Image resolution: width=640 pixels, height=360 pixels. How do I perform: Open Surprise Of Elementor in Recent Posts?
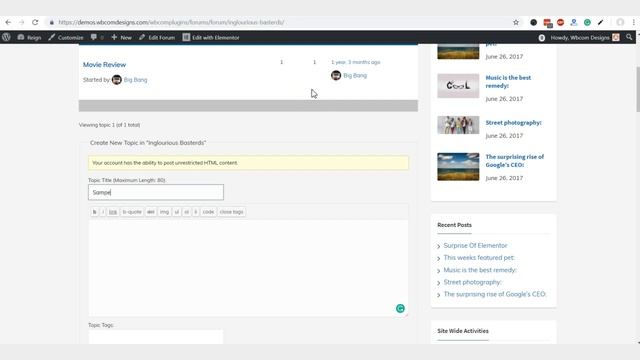[476, 245]
